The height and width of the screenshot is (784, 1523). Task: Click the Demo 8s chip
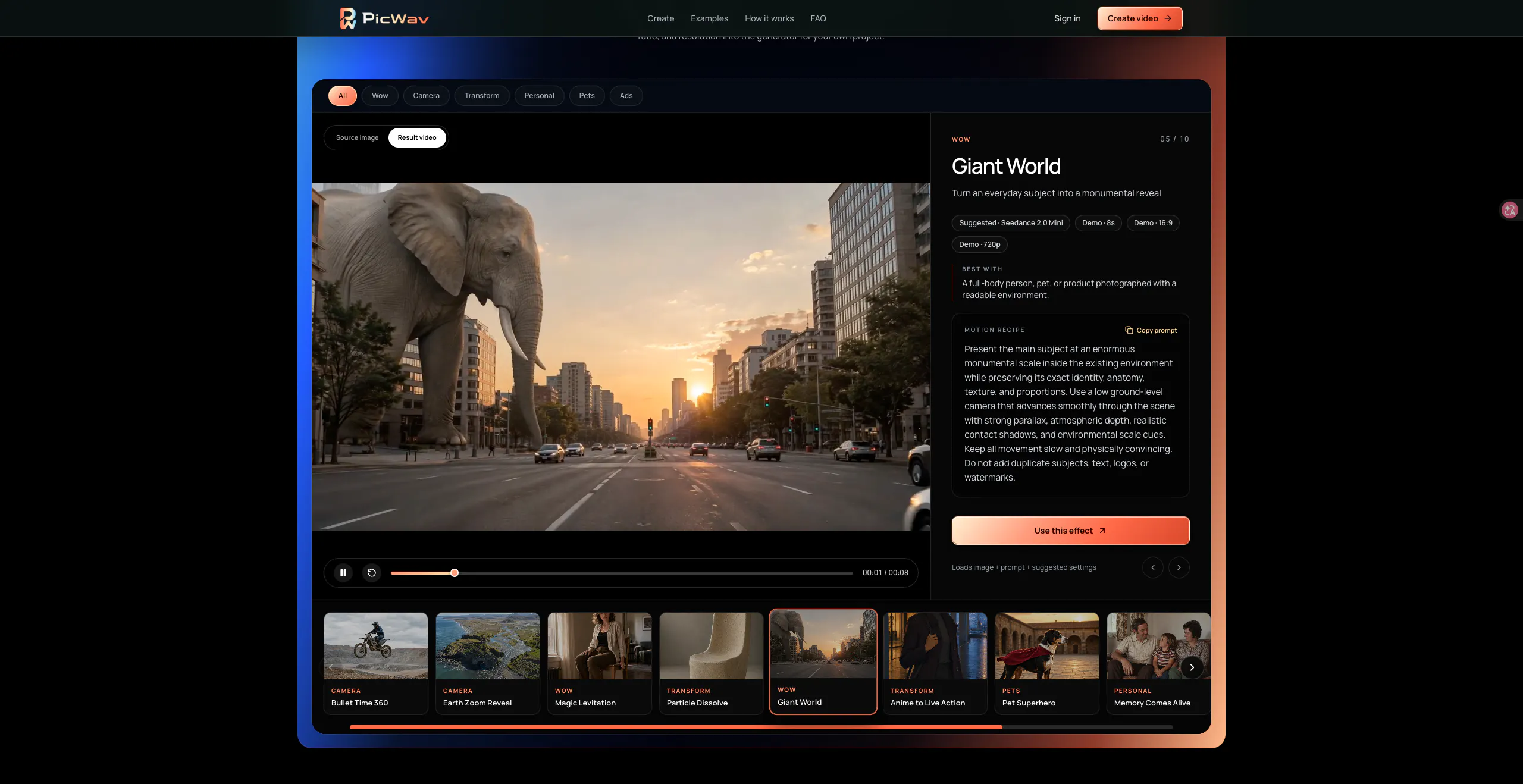pyautogui.click(x=1098, y=223)
